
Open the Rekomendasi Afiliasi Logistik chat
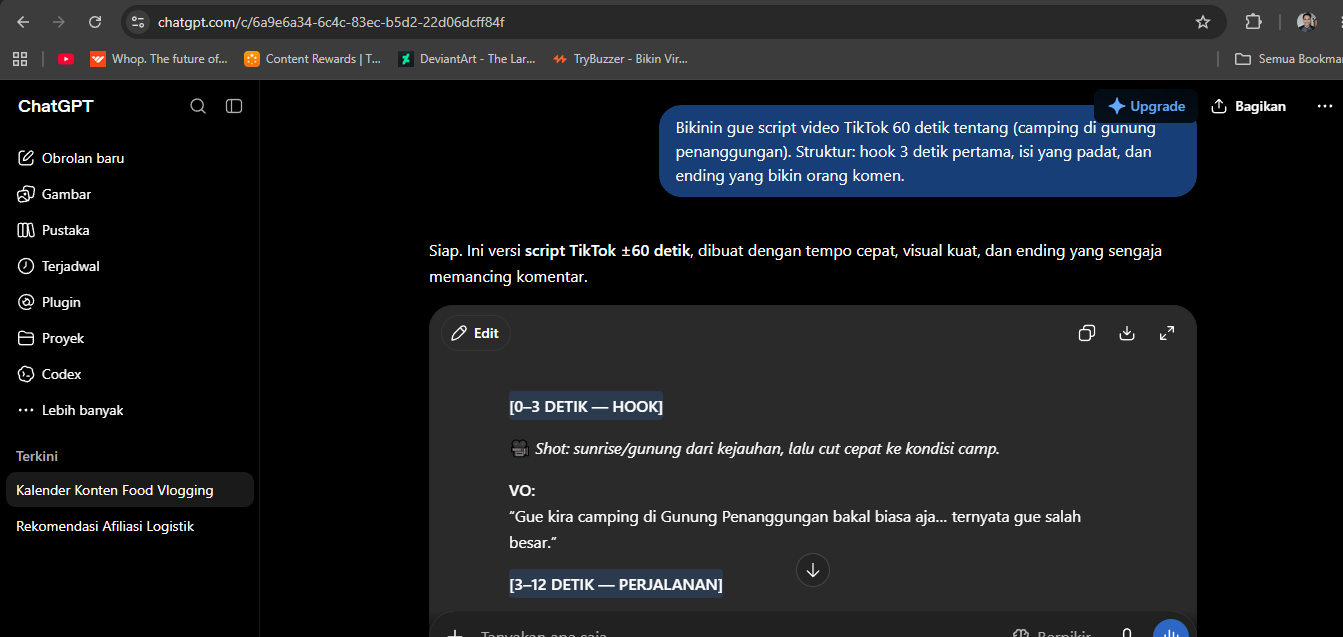[x=130, y=526]
